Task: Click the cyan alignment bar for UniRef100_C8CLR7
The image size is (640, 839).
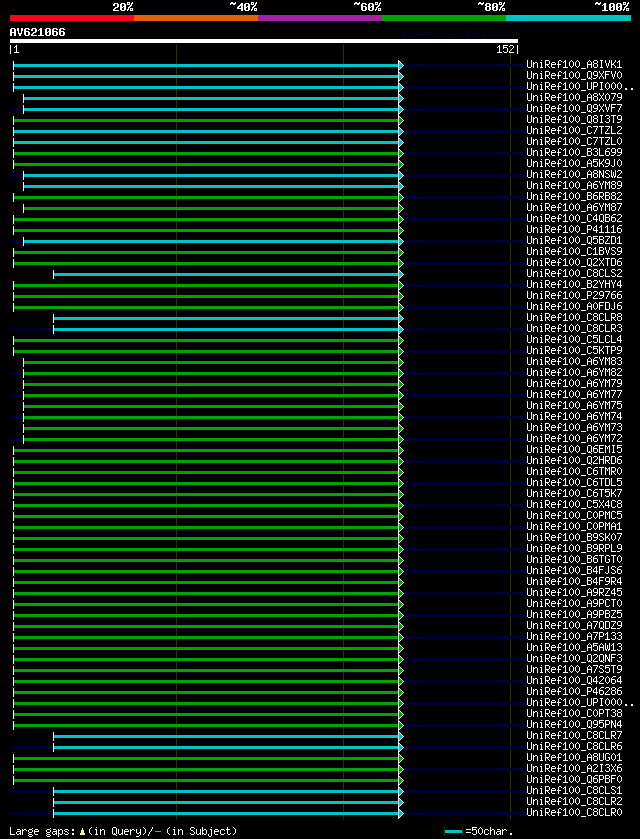Action: click(226, 736)
